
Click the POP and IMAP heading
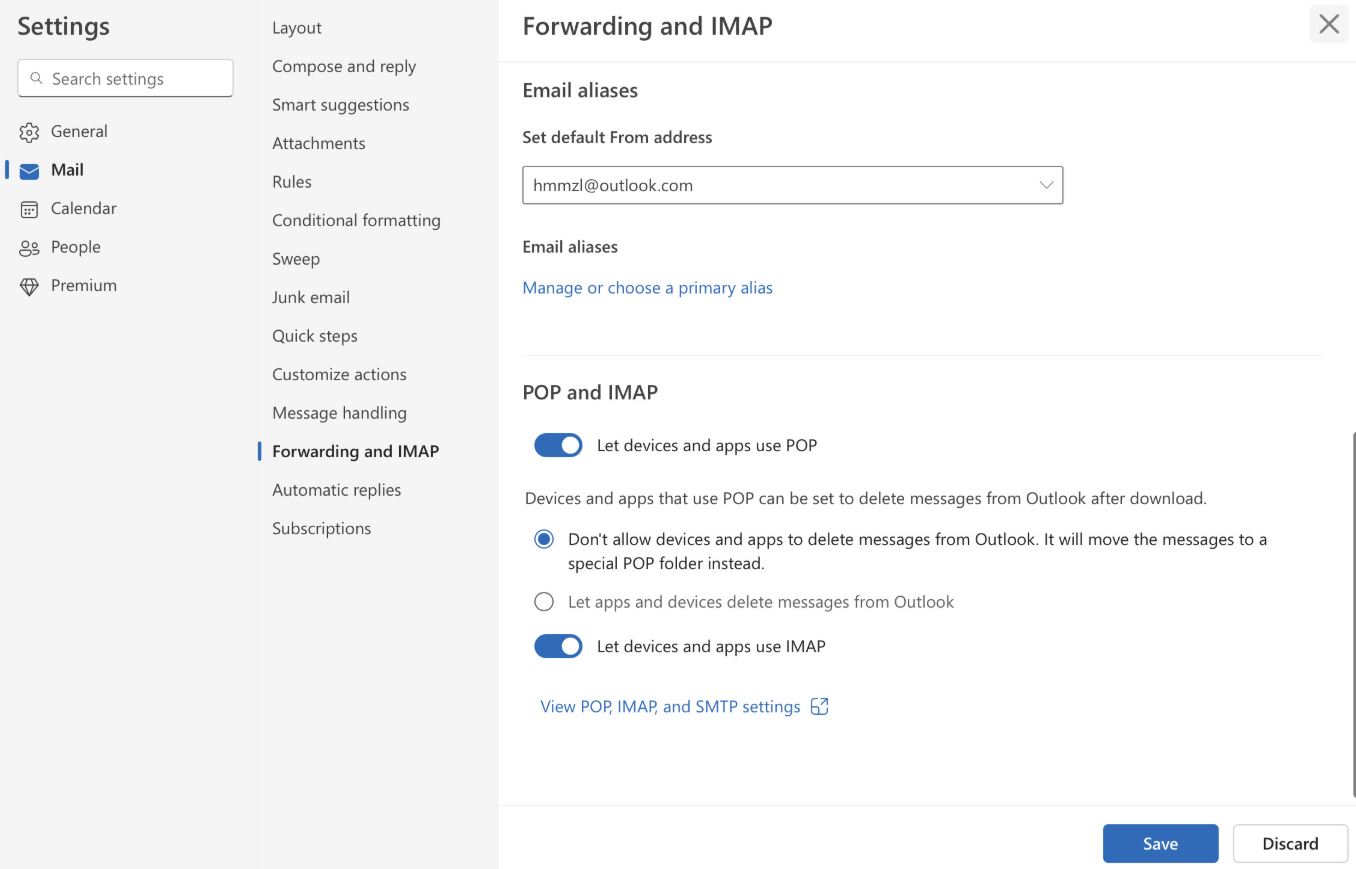point(590,392)
